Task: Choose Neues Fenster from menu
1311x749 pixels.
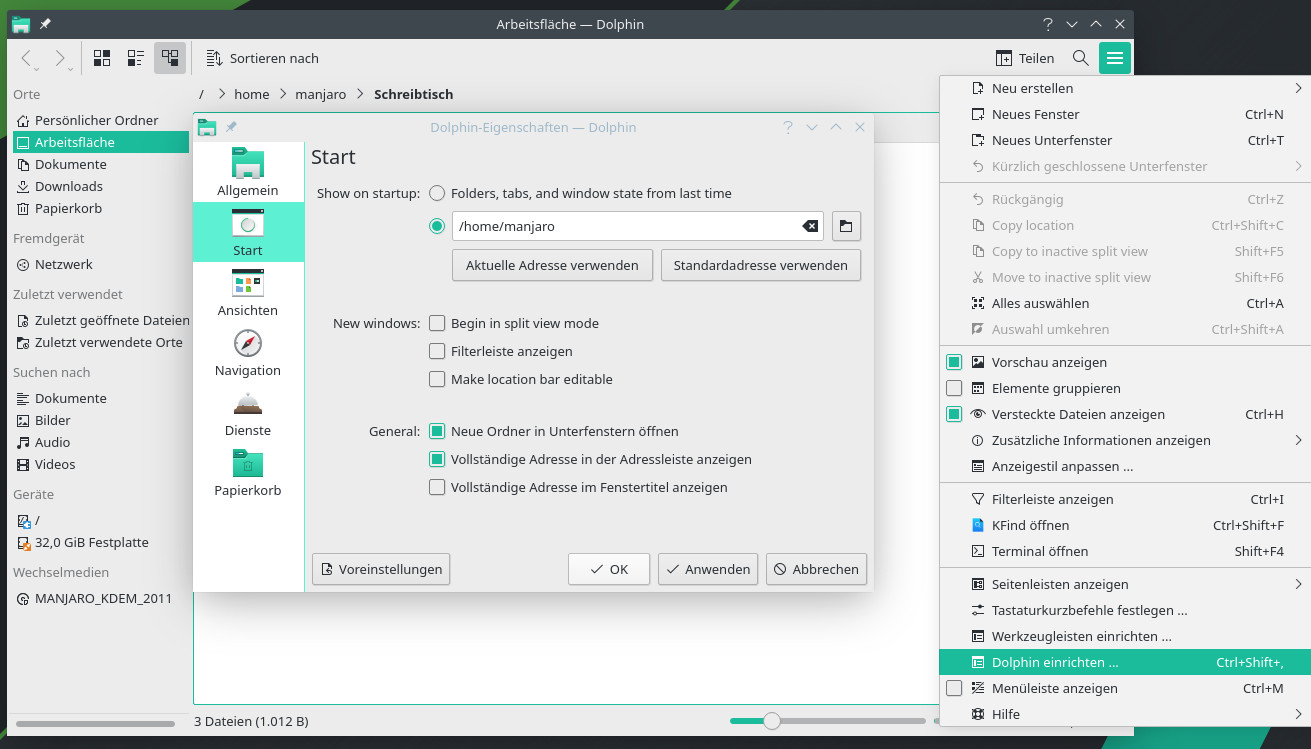Action: click(1125, 114)
